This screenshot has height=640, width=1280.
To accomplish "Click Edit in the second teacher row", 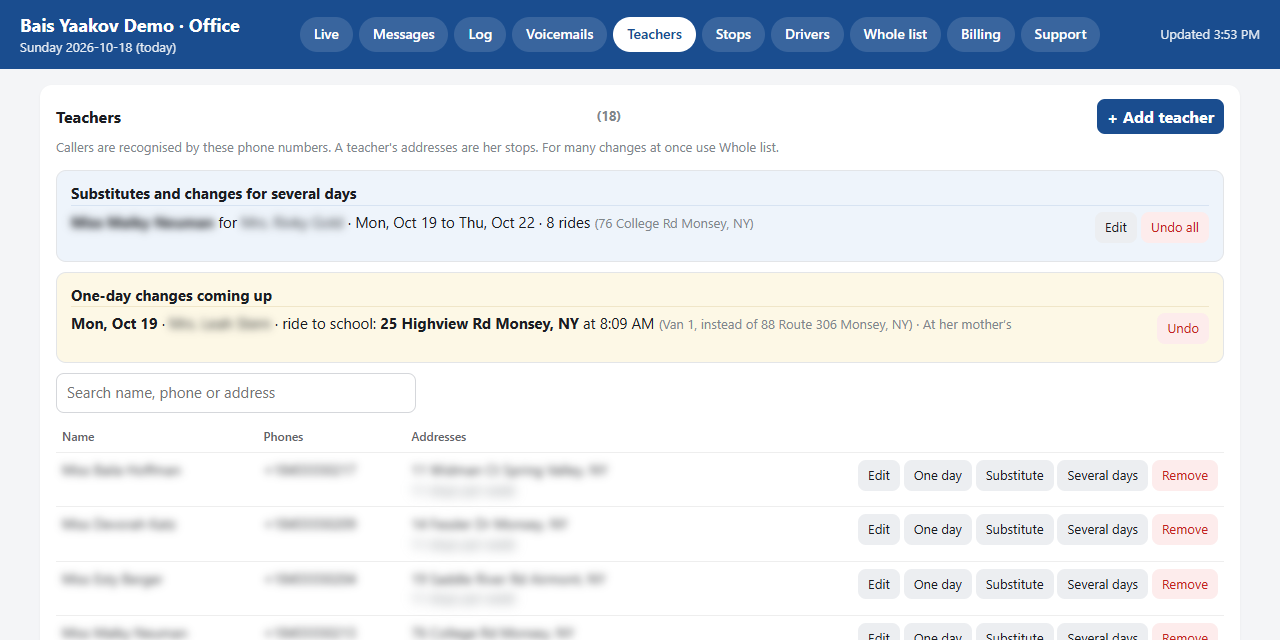I will click(879, 530).
